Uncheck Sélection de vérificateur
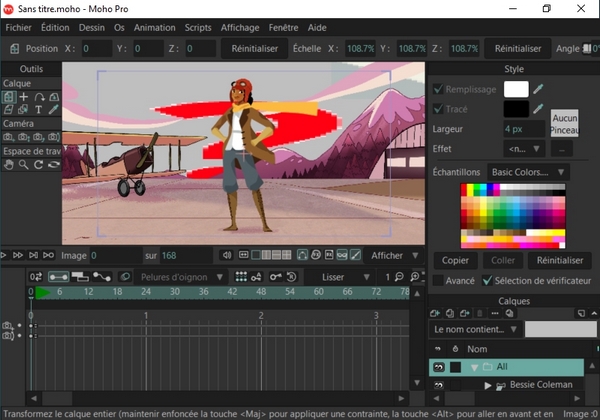This screenshot has height=420, width=600. (x=487, y=281)
